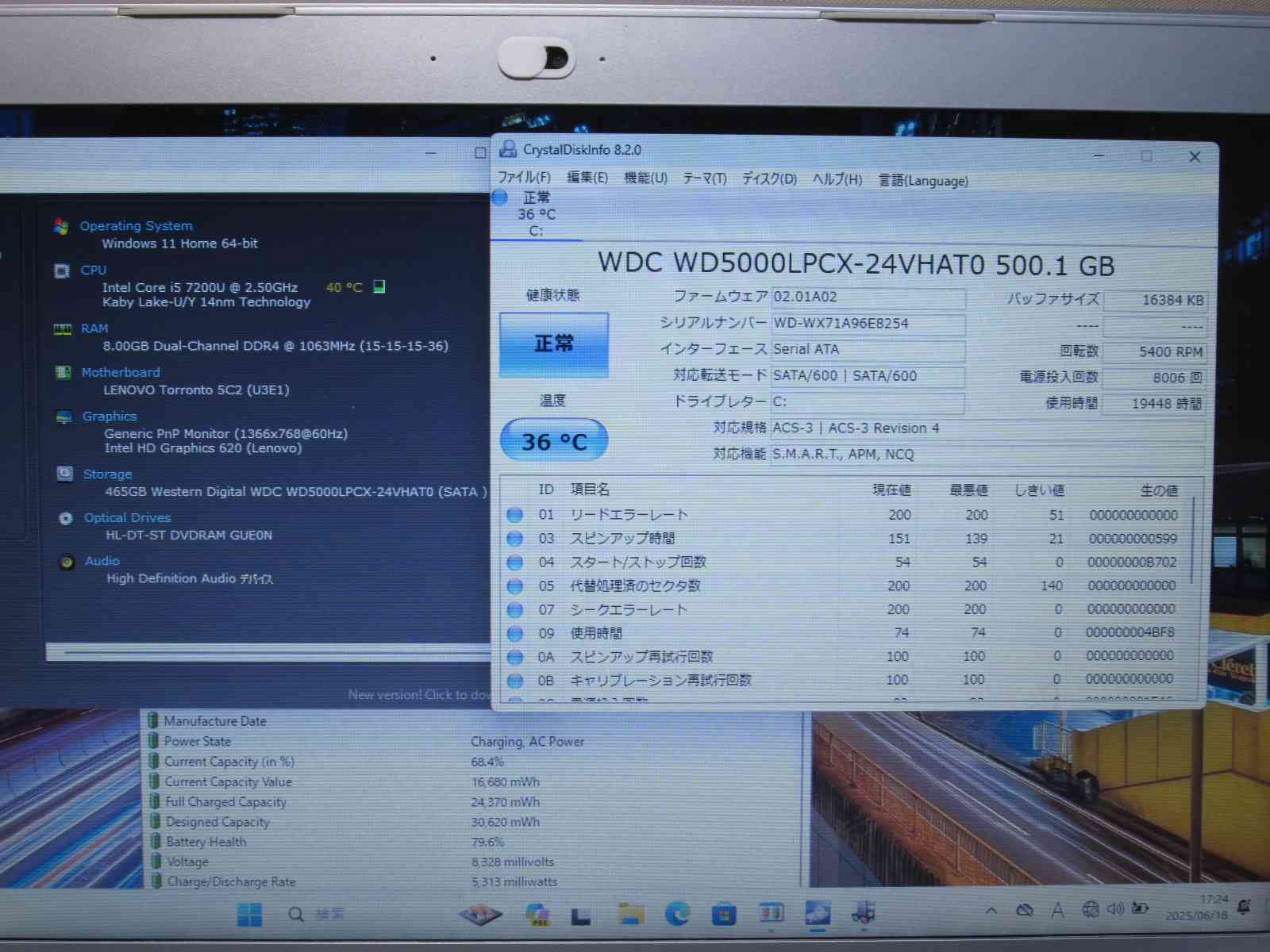Open Microsoft Edge from the taskbar

tap(677, 914)
